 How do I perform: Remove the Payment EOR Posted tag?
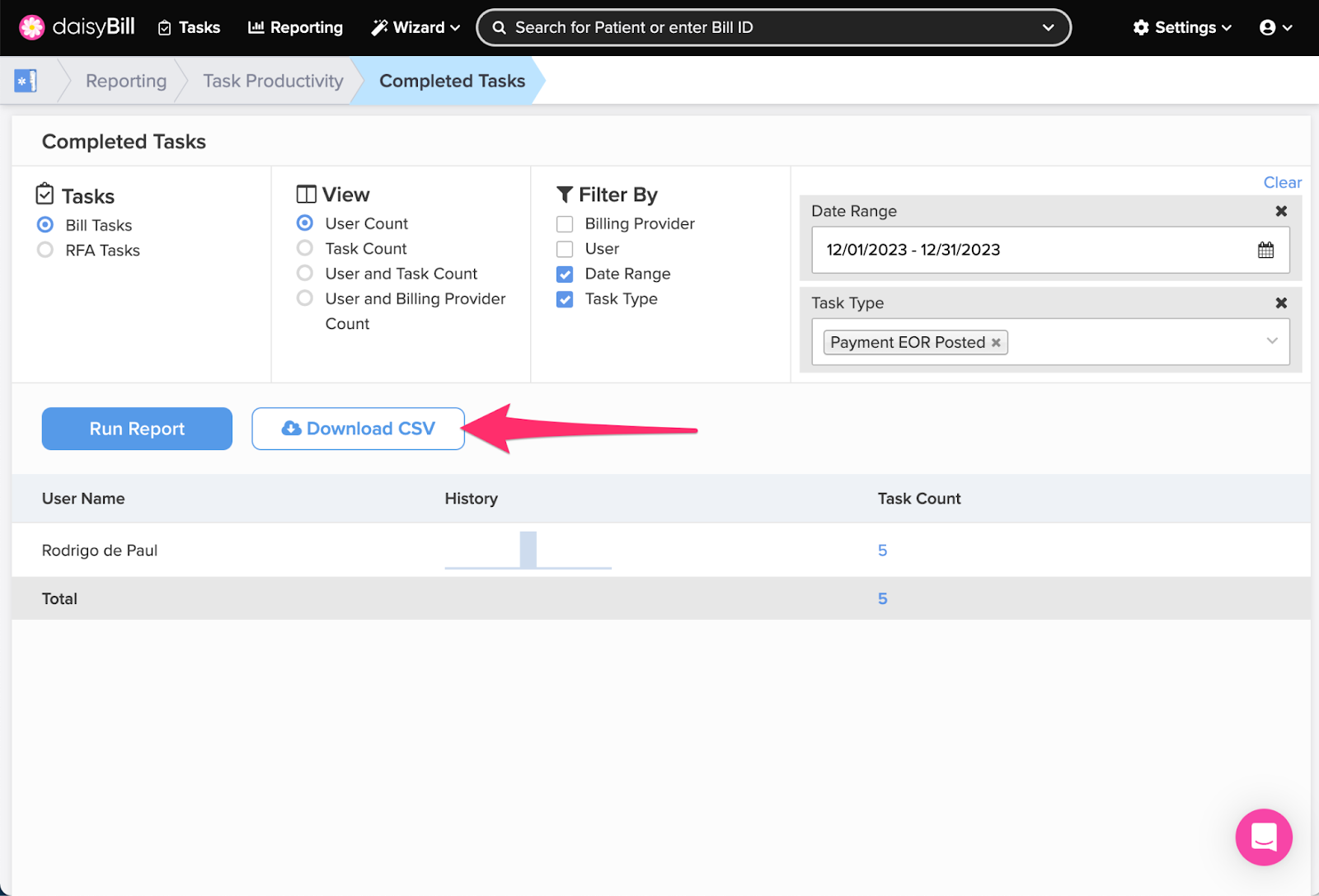[996, 342]
